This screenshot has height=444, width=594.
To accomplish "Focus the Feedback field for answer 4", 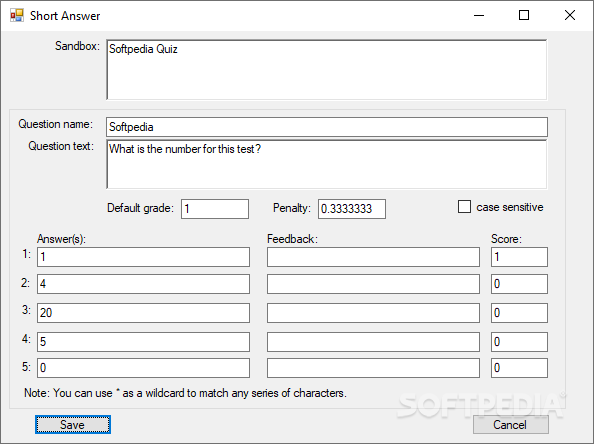I will point(373,342).
